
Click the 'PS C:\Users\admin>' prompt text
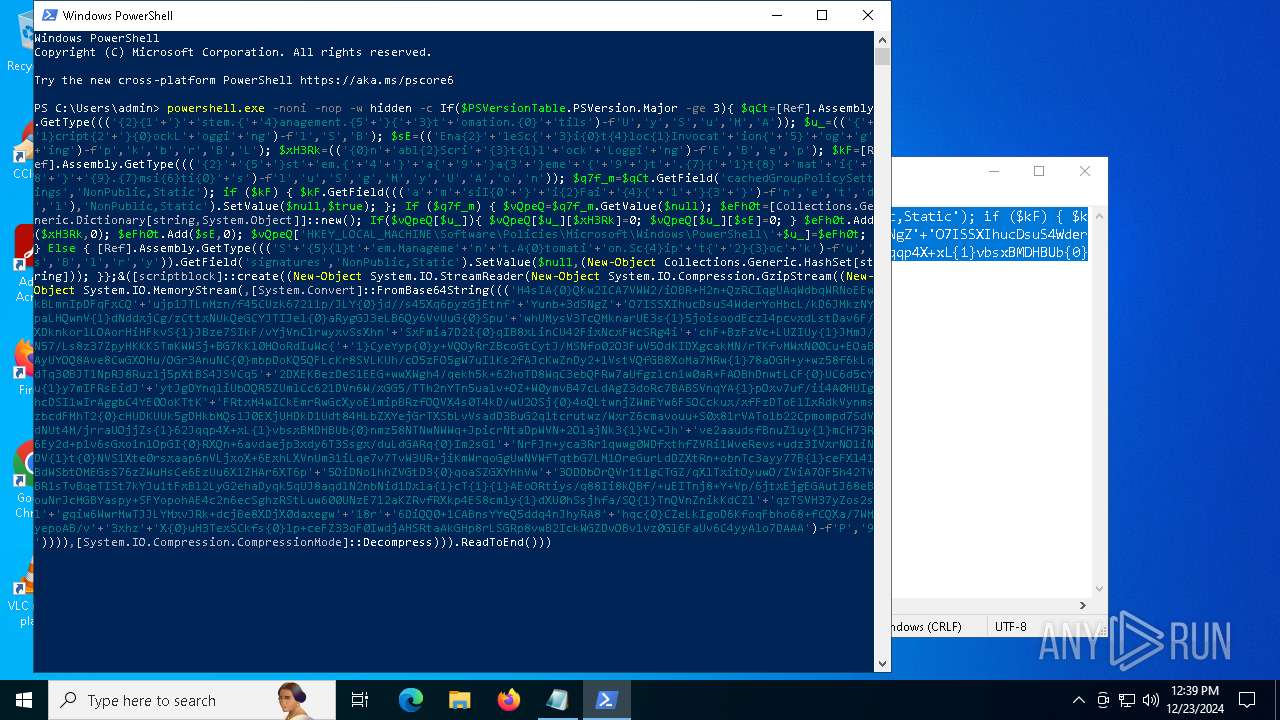click(x=97, y=108)
